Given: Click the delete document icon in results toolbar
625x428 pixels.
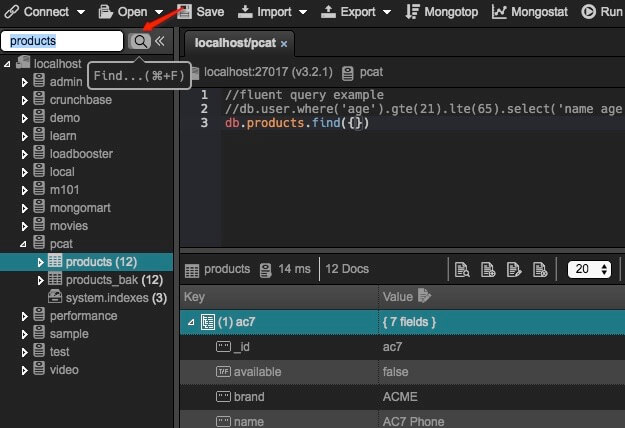Looking at the screenshot, I should pos(540,269).
